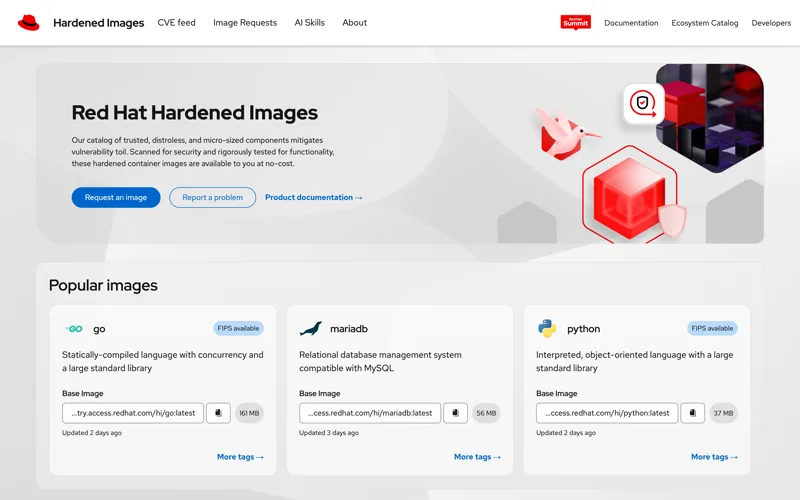The width and height of the screenshot is (800, 500).
Task: Click the Base Image label on python card
Action: pos(557,393)
